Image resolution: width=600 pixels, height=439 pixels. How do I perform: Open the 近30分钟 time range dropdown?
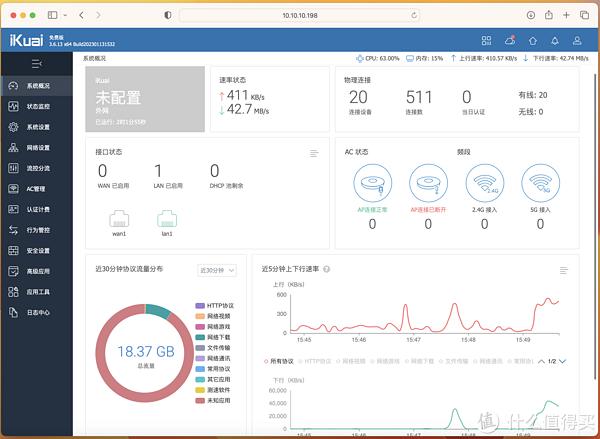(217, 270)
